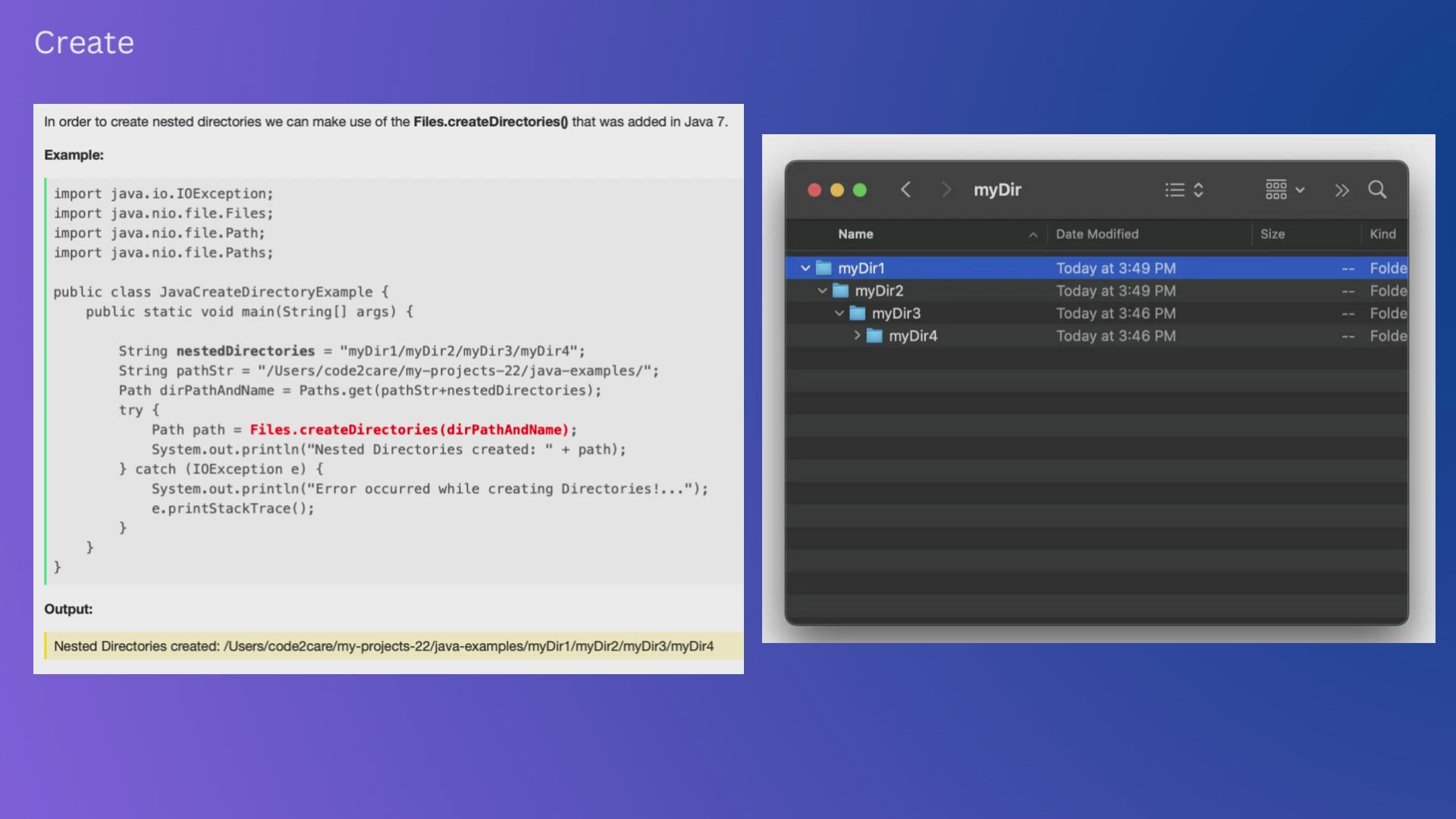
Task: Select the myDir1 row name text
Action: click(x=861, y=268)
